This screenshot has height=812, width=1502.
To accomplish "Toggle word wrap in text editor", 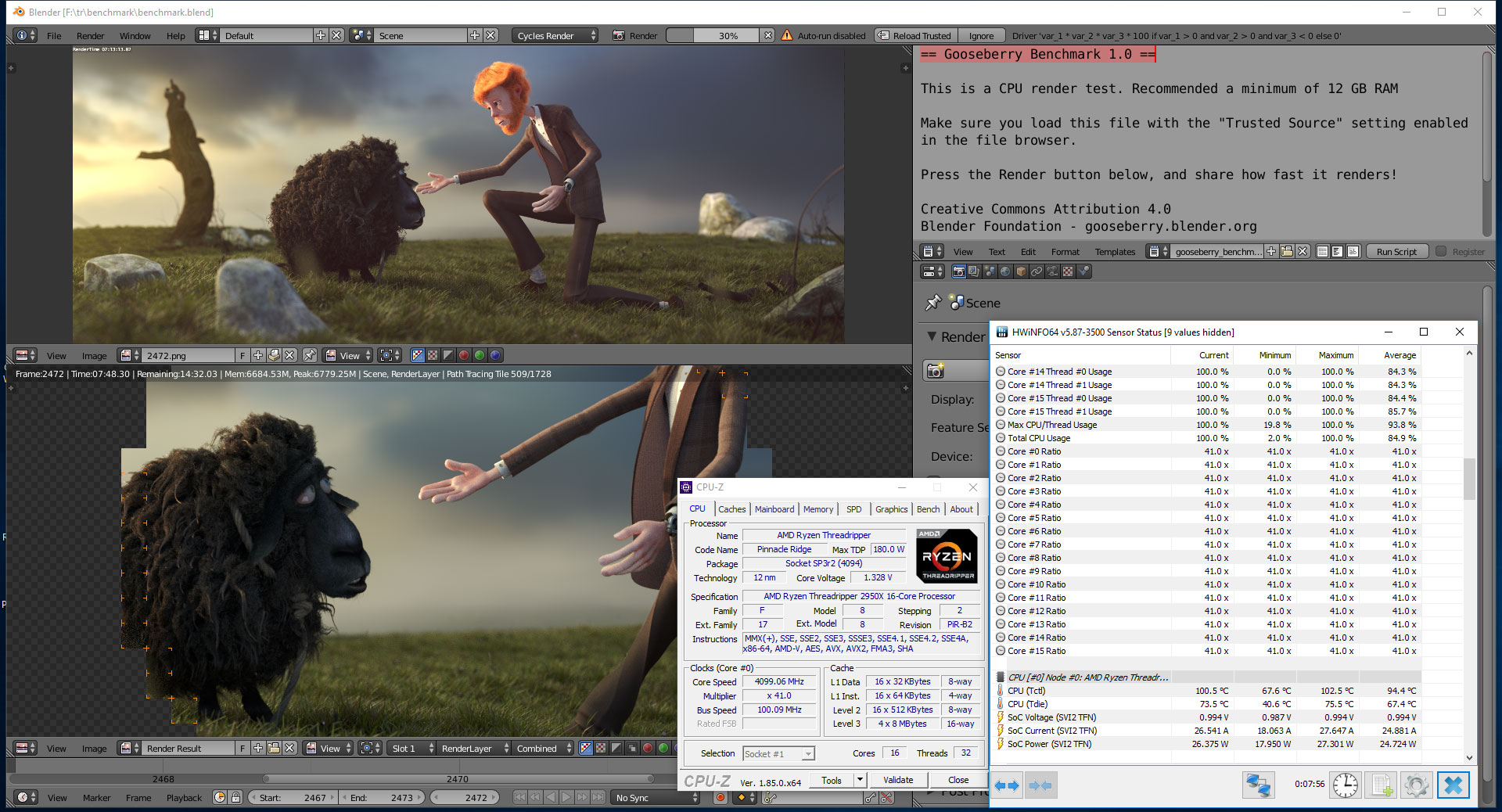I will coord(1337,251).
